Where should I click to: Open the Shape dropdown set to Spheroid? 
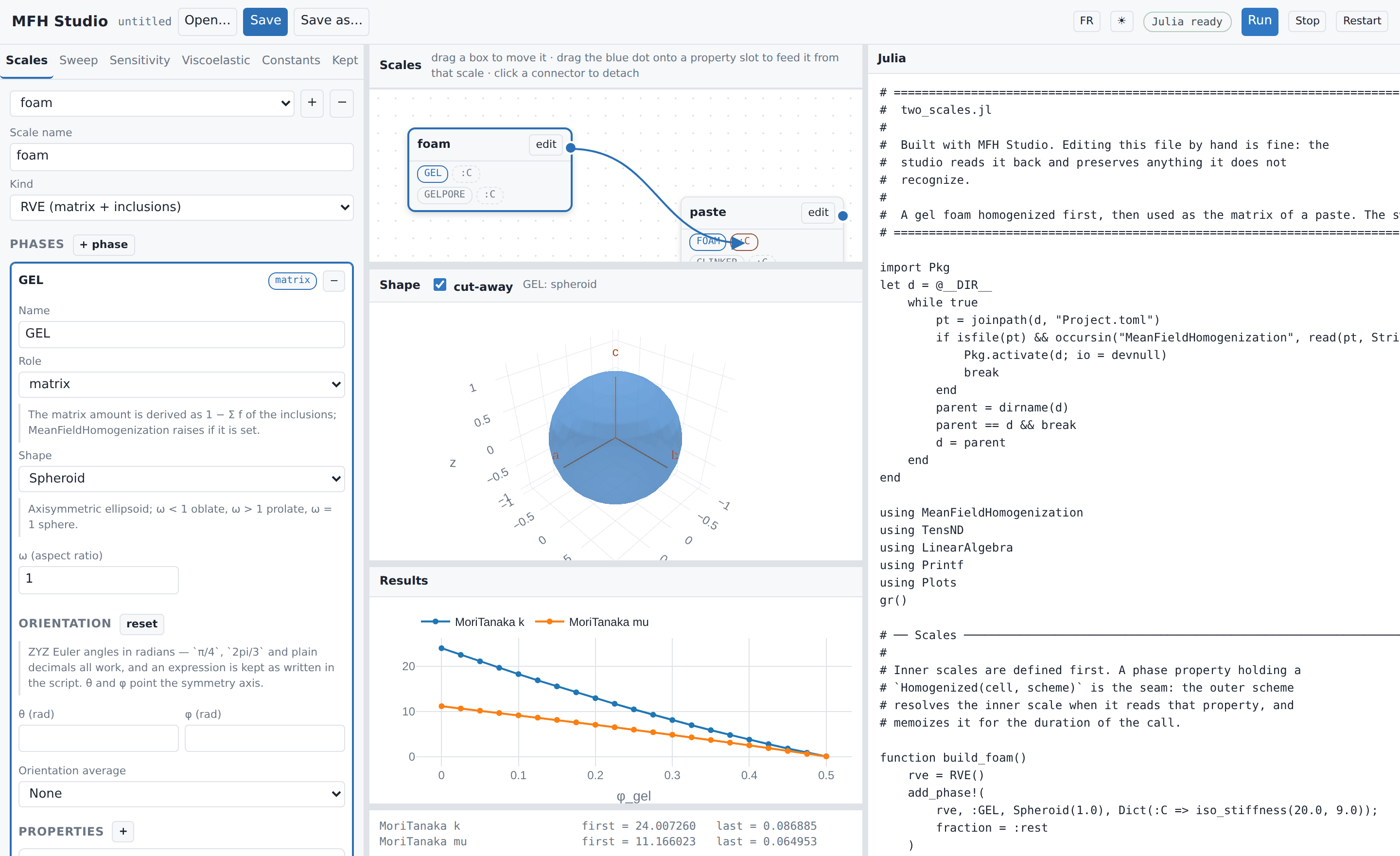(x=182, y=479)
